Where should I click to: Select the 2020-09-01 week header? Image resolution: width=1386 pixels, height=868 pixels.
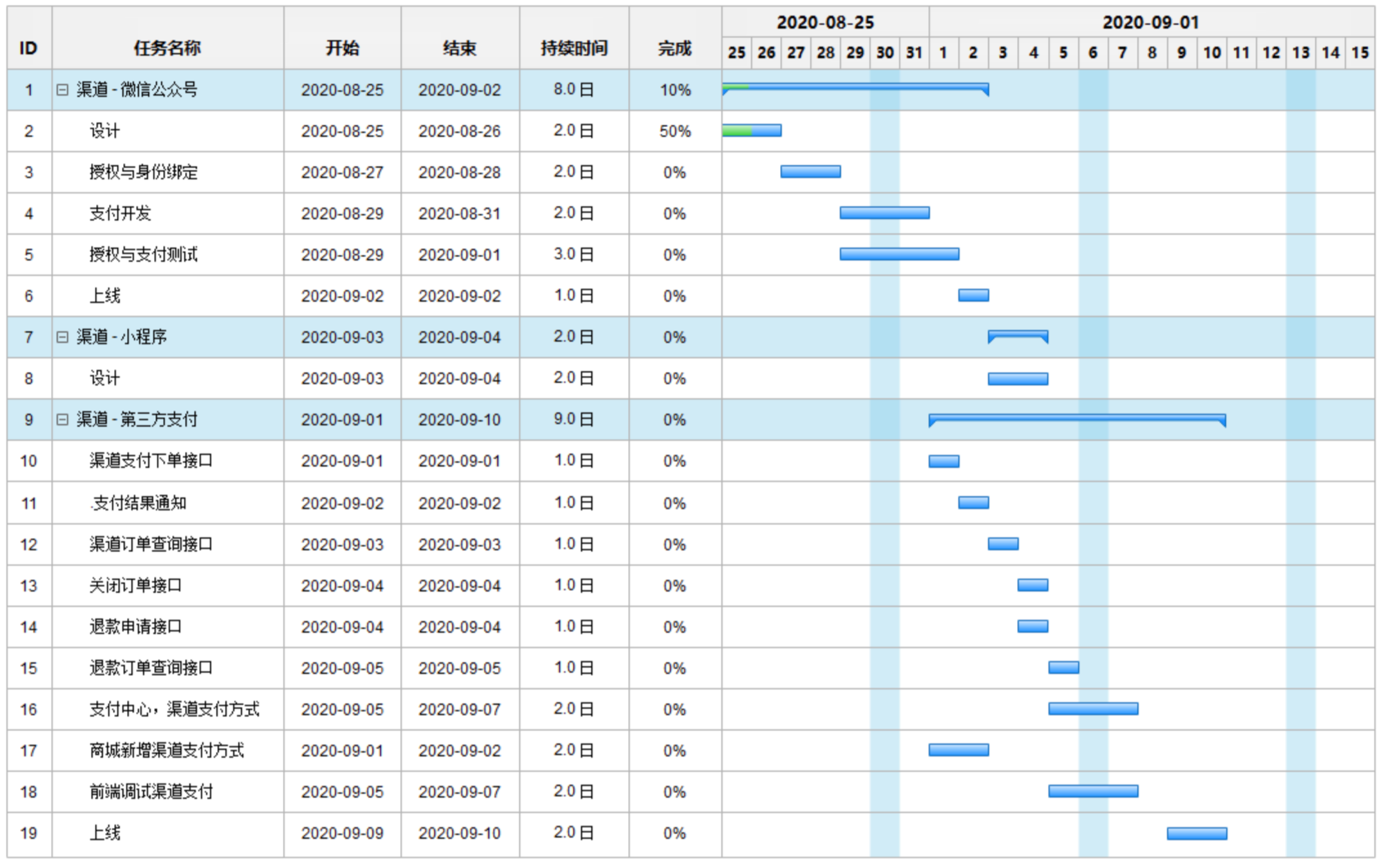(1150, 23)
